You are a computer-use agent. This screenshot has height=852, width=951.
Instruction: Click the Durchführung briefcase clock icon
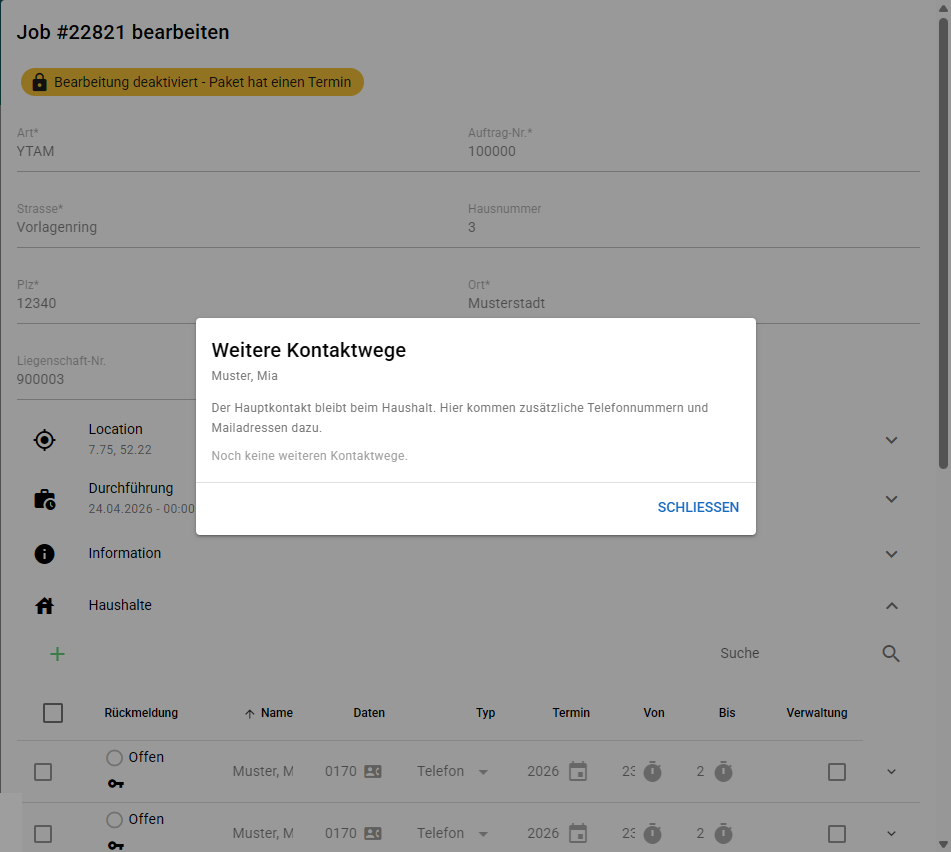coord(44,499)
